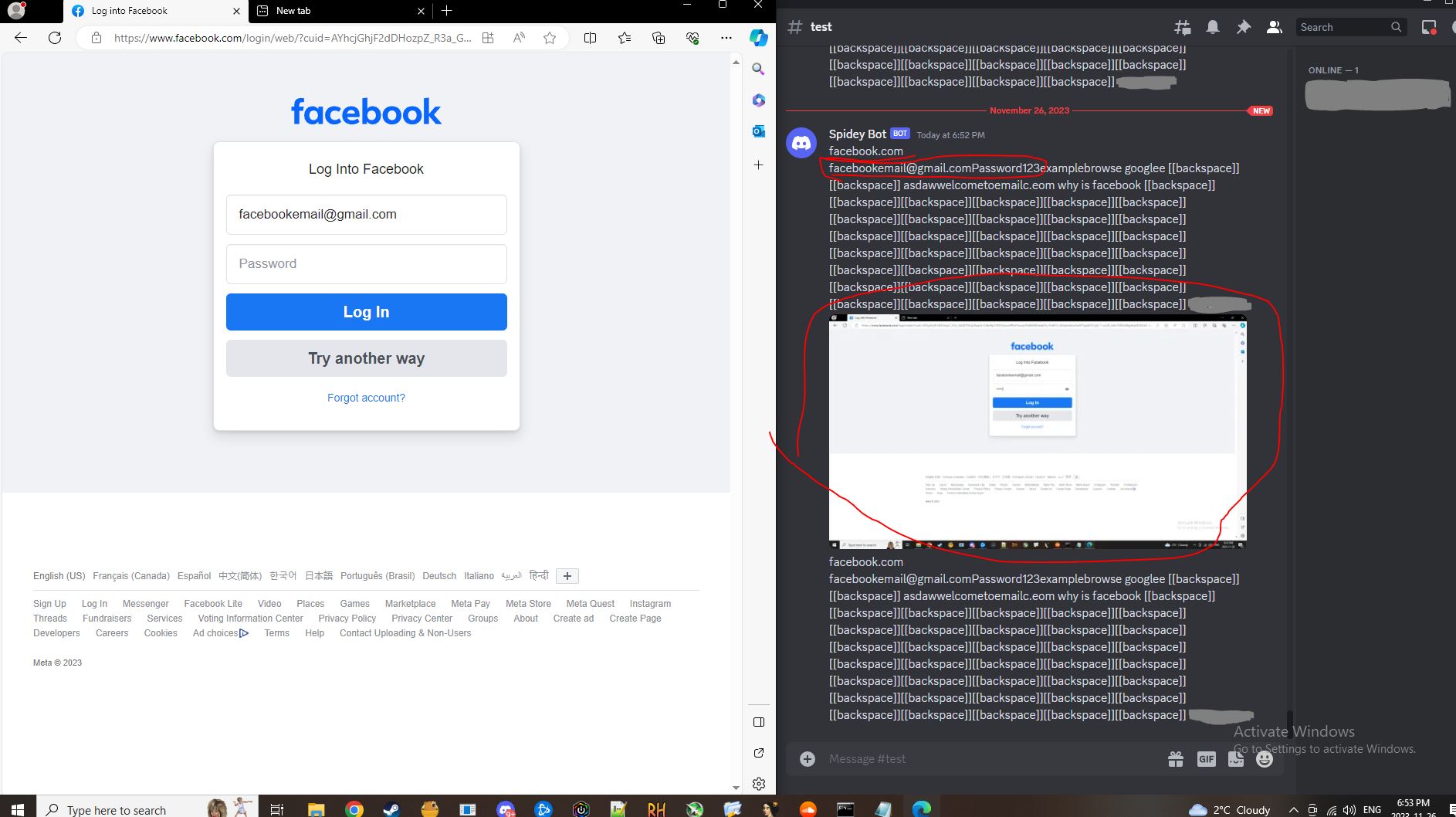Screen dimensions: 1456x817
Task: Expand system tray hidden icons chevron
Action: (x=1293, y=809)
